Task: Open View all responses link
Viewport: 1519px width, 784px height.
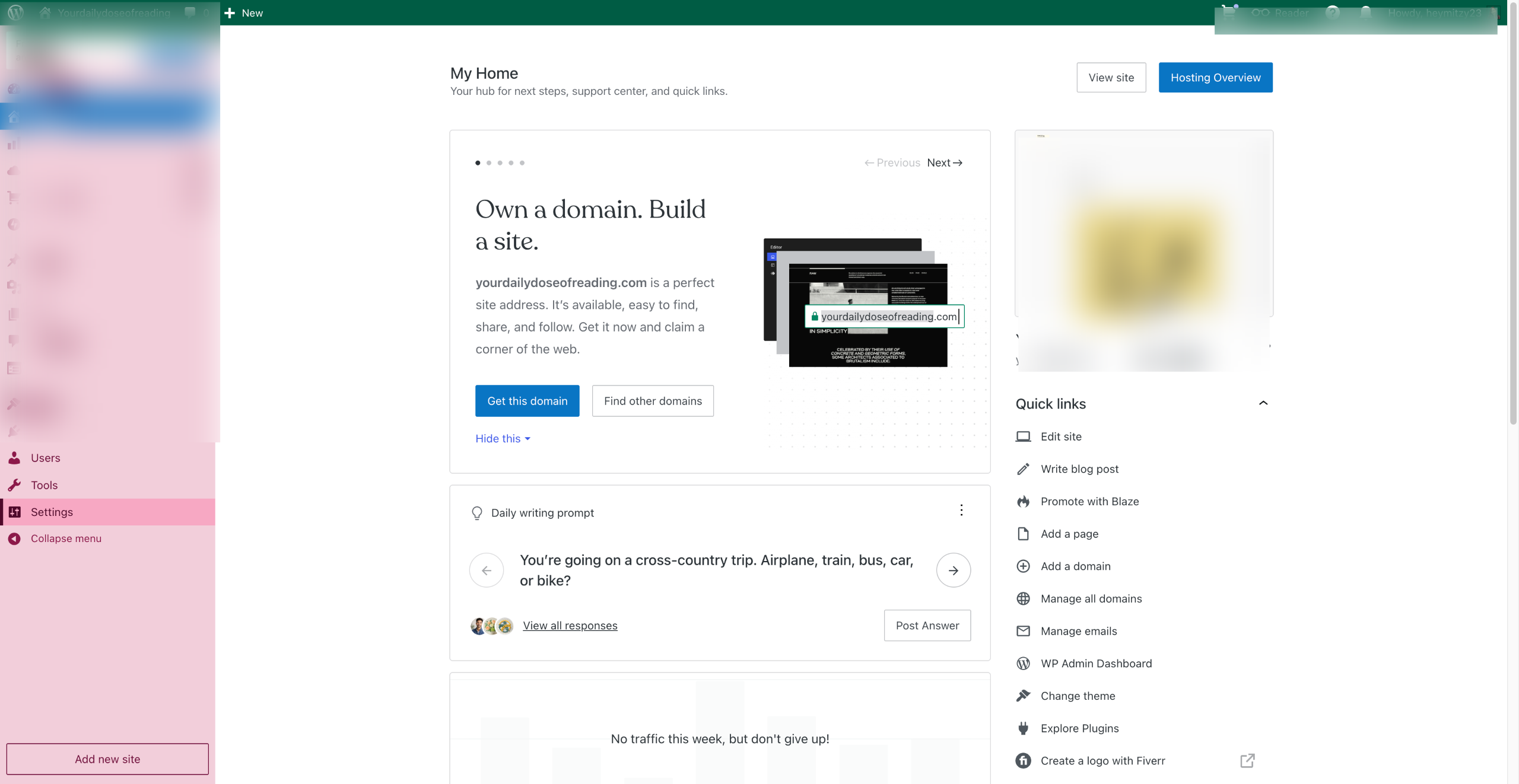Action: [x=570, y=626]
